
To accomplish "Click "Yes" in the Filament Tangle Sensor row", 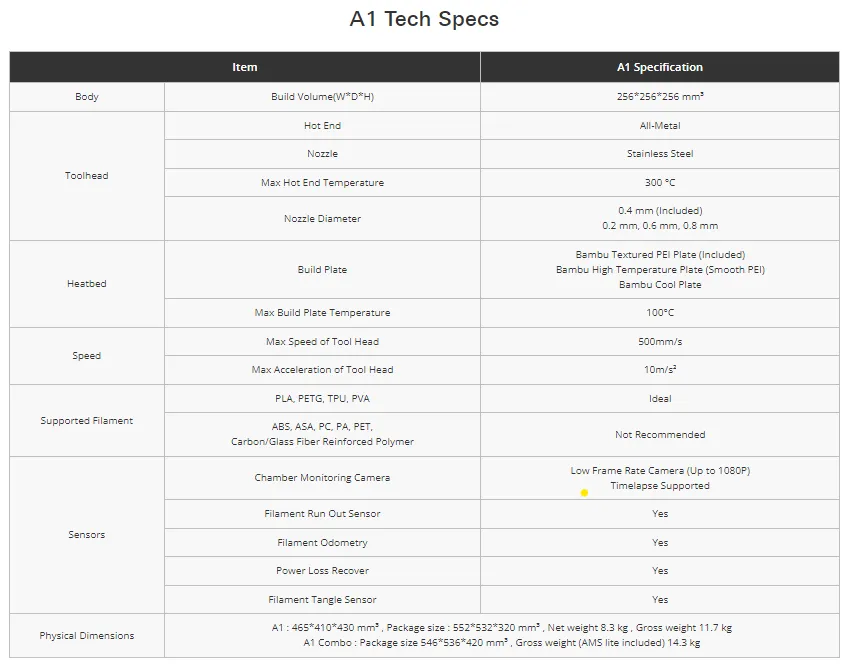I will coord(660,600).
